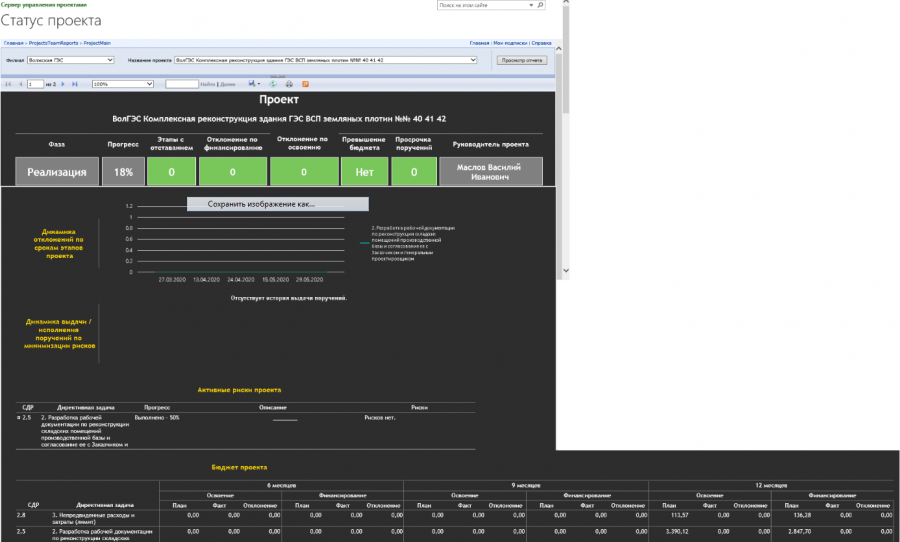Click the 6 месяцев column header

(x=281, y=485)
